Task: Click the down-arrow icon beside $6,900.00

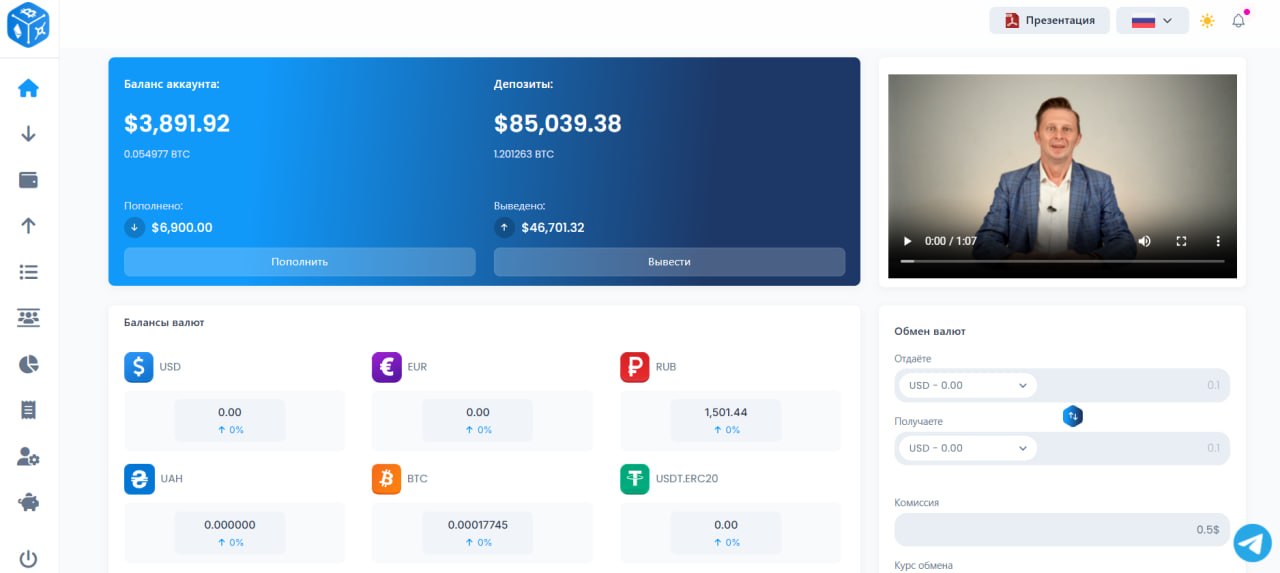Action: (x=134, y=227)
